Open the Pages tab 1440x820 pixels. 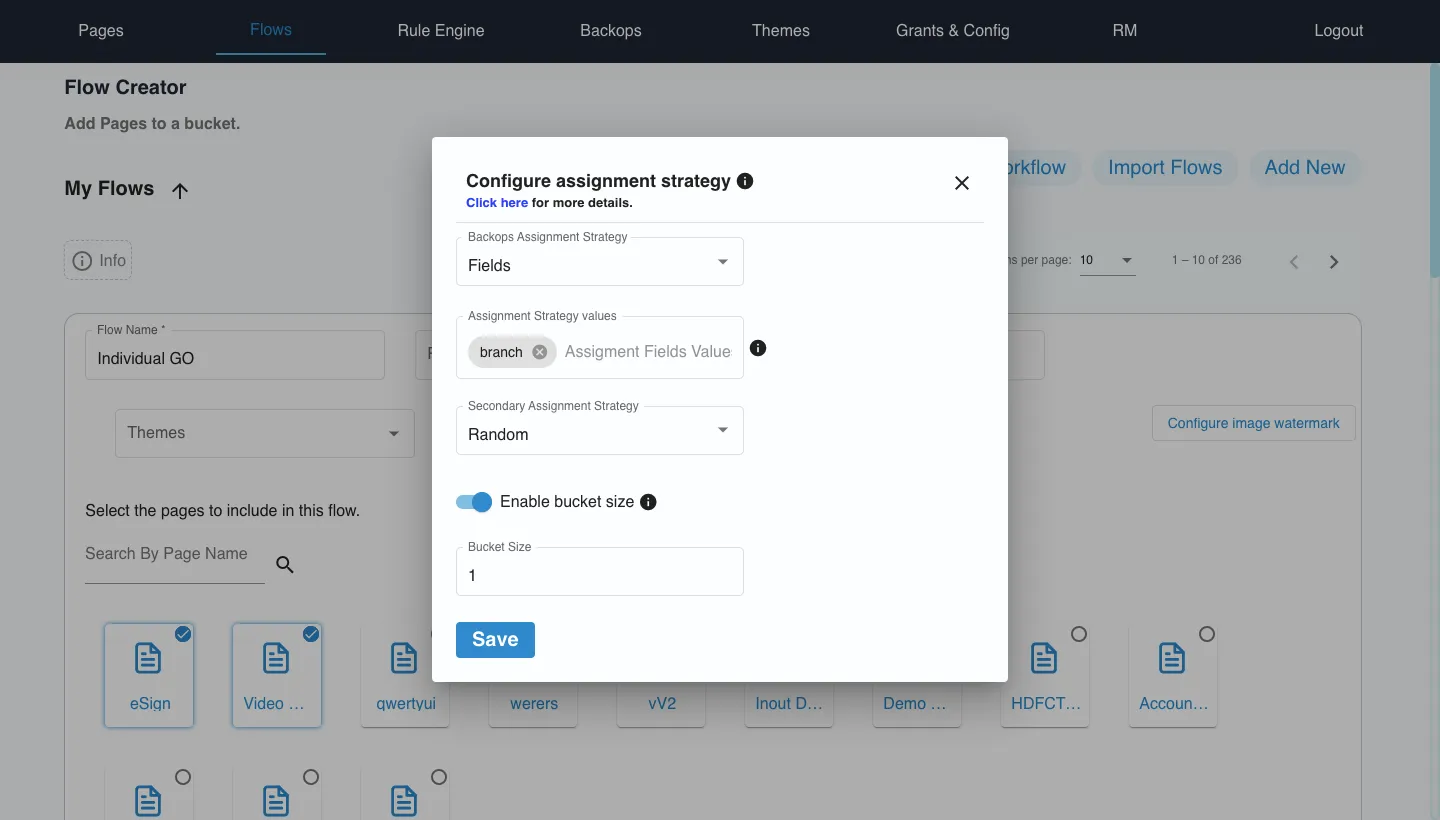(x=101, y=30)
